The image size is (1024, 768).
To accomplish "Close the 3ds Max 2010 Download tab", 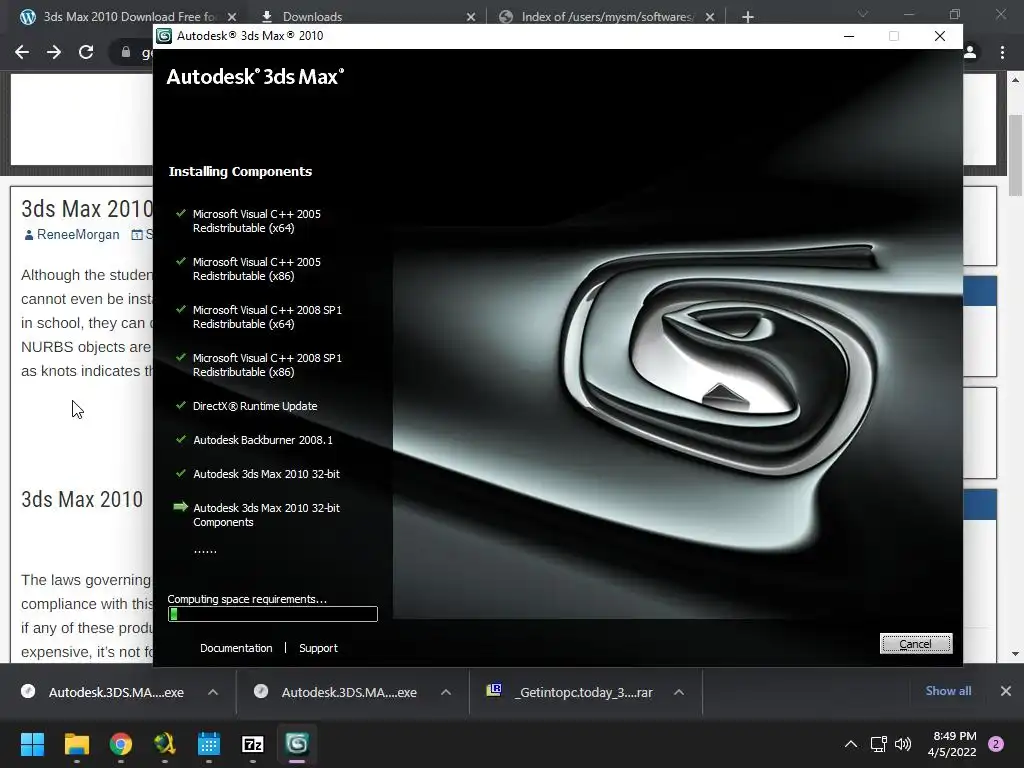I will click(232, 17).
